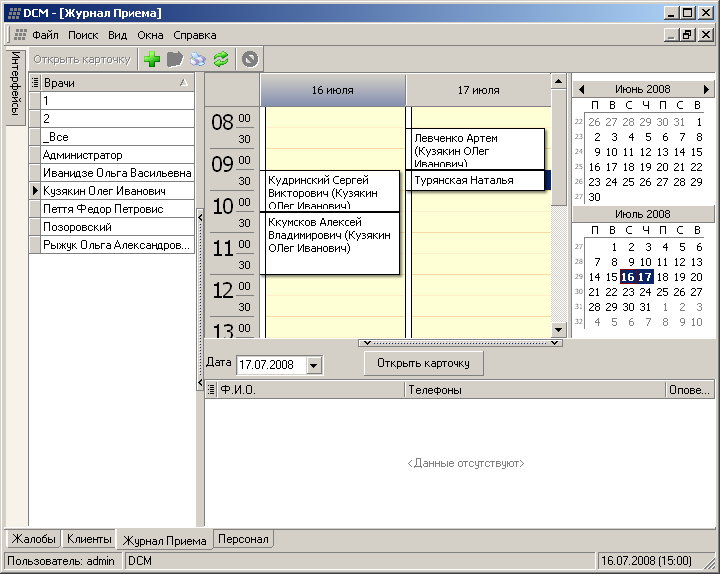This screenshot has width=720, height=574.
Task: Open the Справка menu
Action: pyautogui.click(x=195, y=35)
